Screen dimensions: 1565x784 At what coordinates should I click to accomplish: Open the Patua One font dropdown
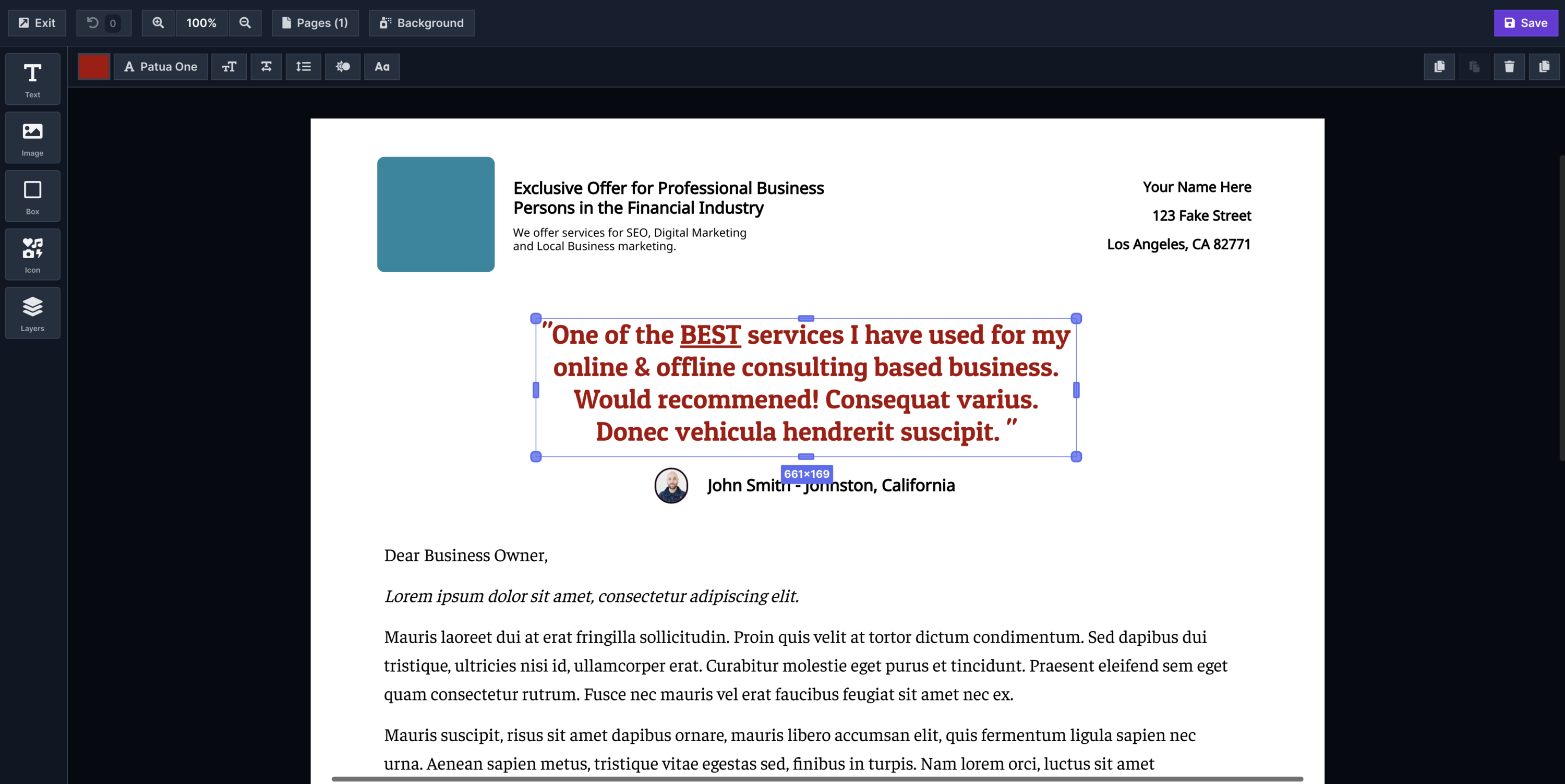pos(161,67)
